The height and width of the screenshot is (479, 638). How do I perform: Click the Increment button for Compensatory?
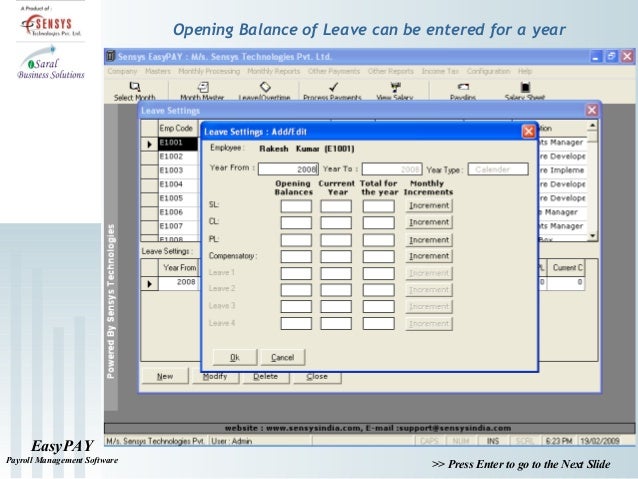pos(429,256)
